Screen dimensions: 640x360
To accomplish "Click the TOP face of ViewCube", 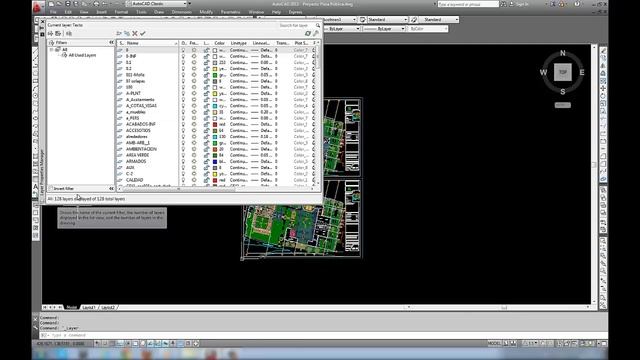I will coord(562,72).
